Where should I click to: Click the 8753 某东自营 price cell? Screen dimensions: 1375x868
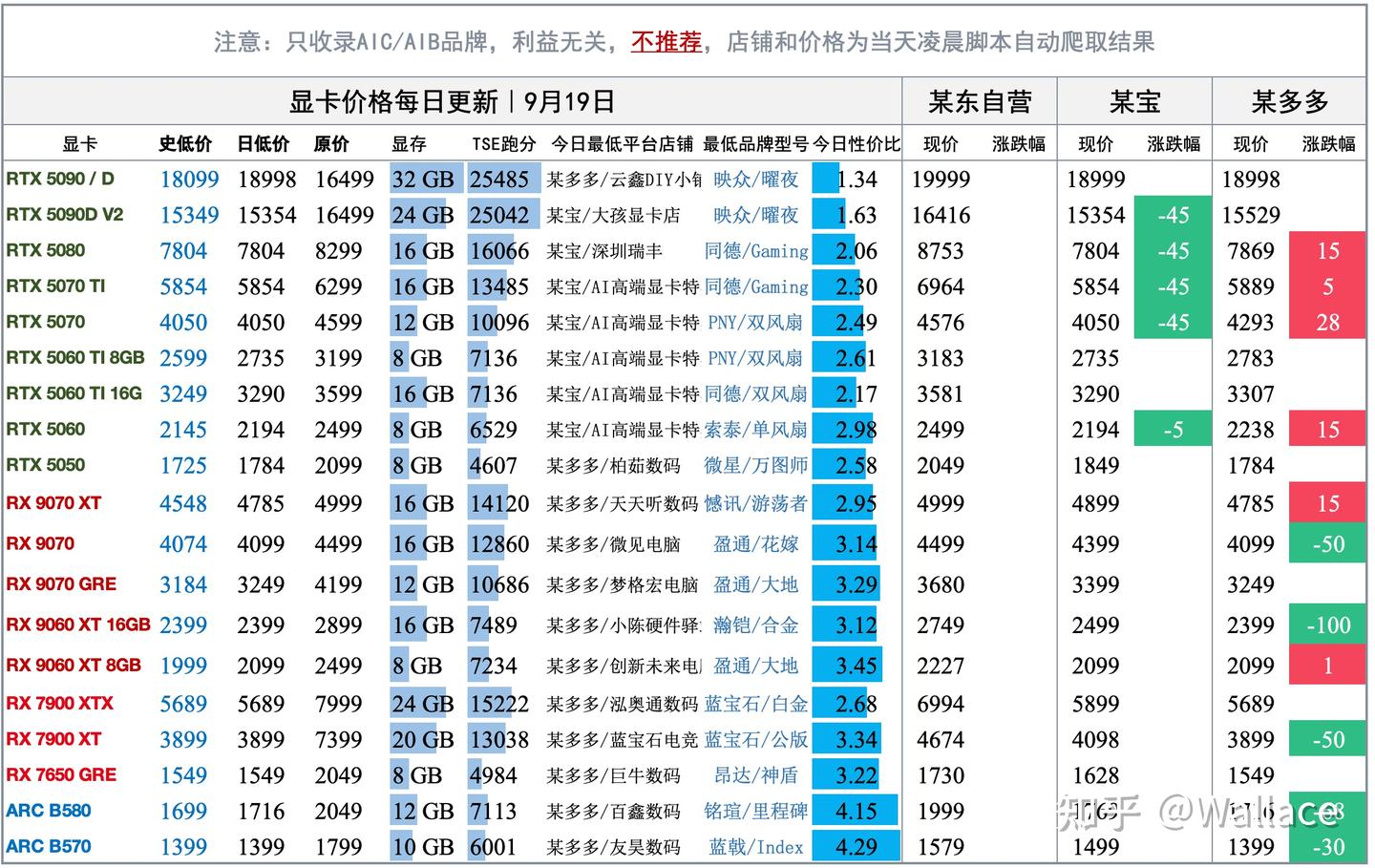click(x=941, y=251)
